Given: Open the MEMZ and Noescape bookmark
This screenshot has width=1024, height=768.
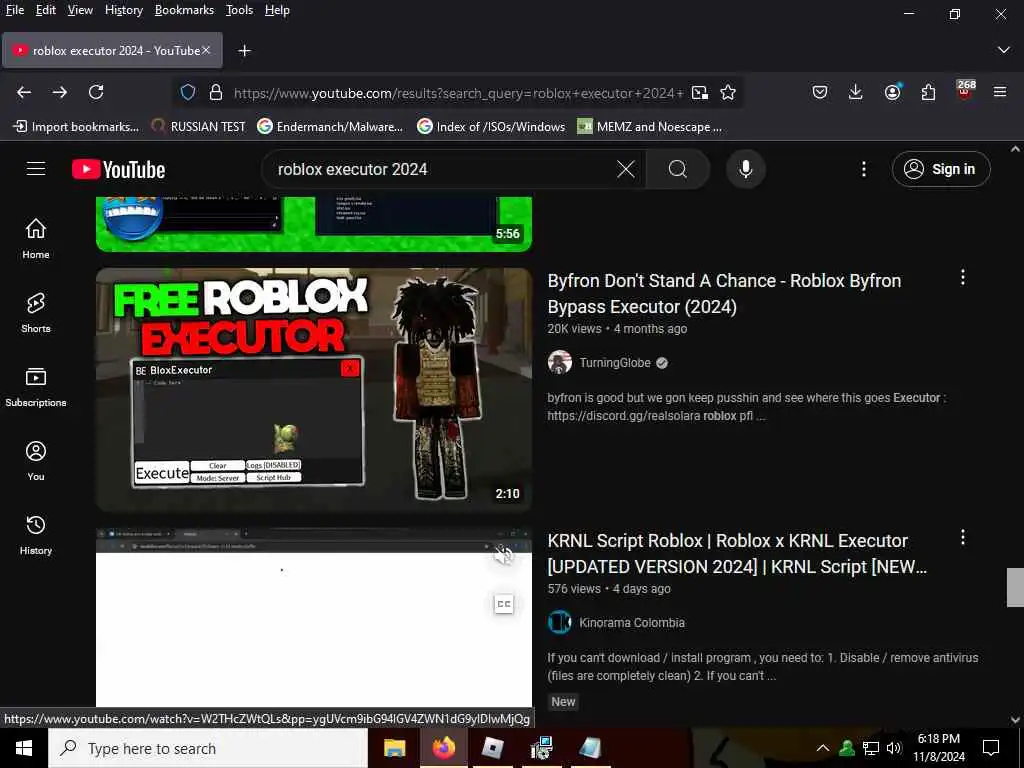Looking at the screenshot, I should (650, 127).
